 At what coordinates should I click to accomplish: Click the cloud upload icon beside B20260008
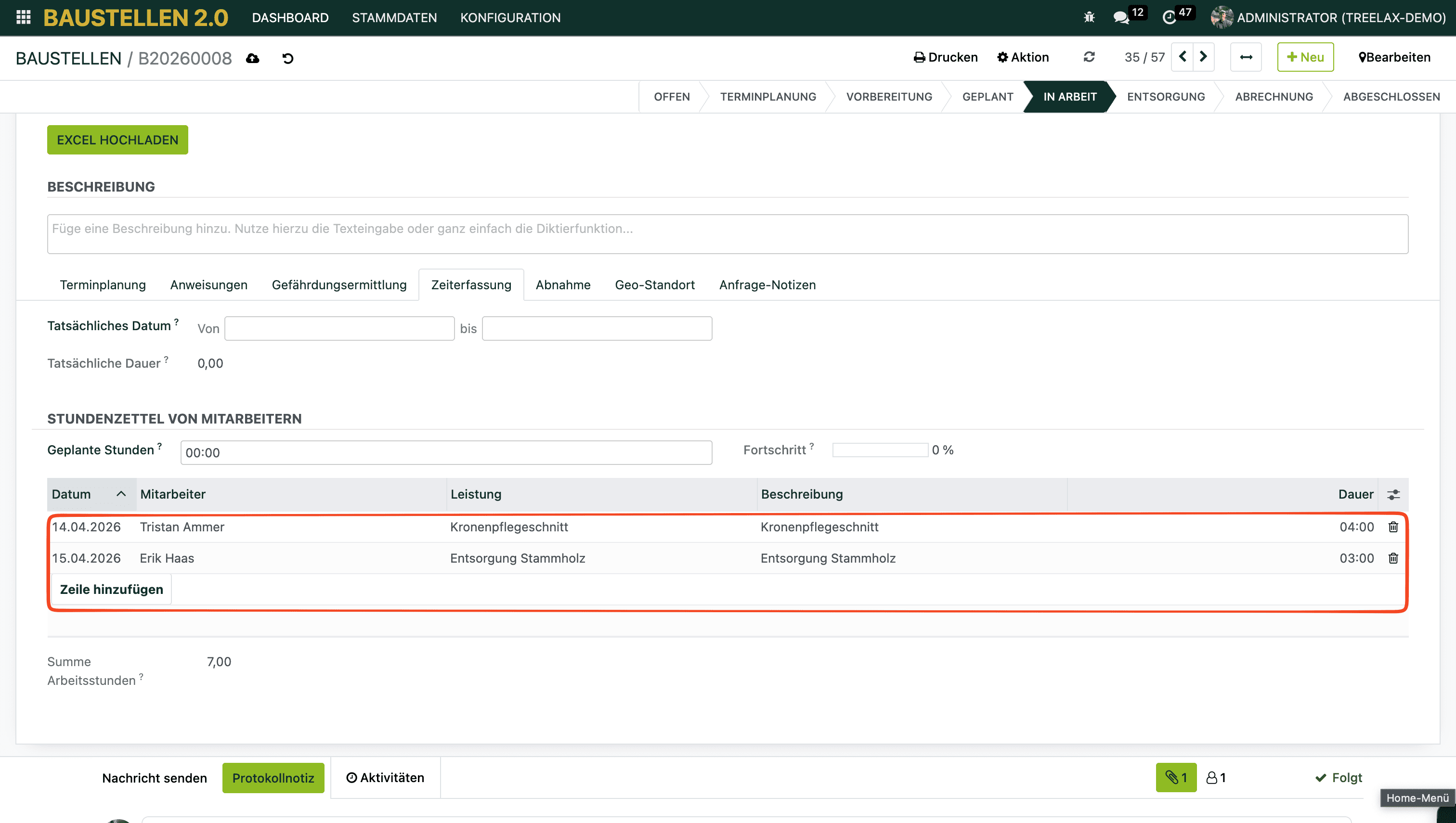253,58
